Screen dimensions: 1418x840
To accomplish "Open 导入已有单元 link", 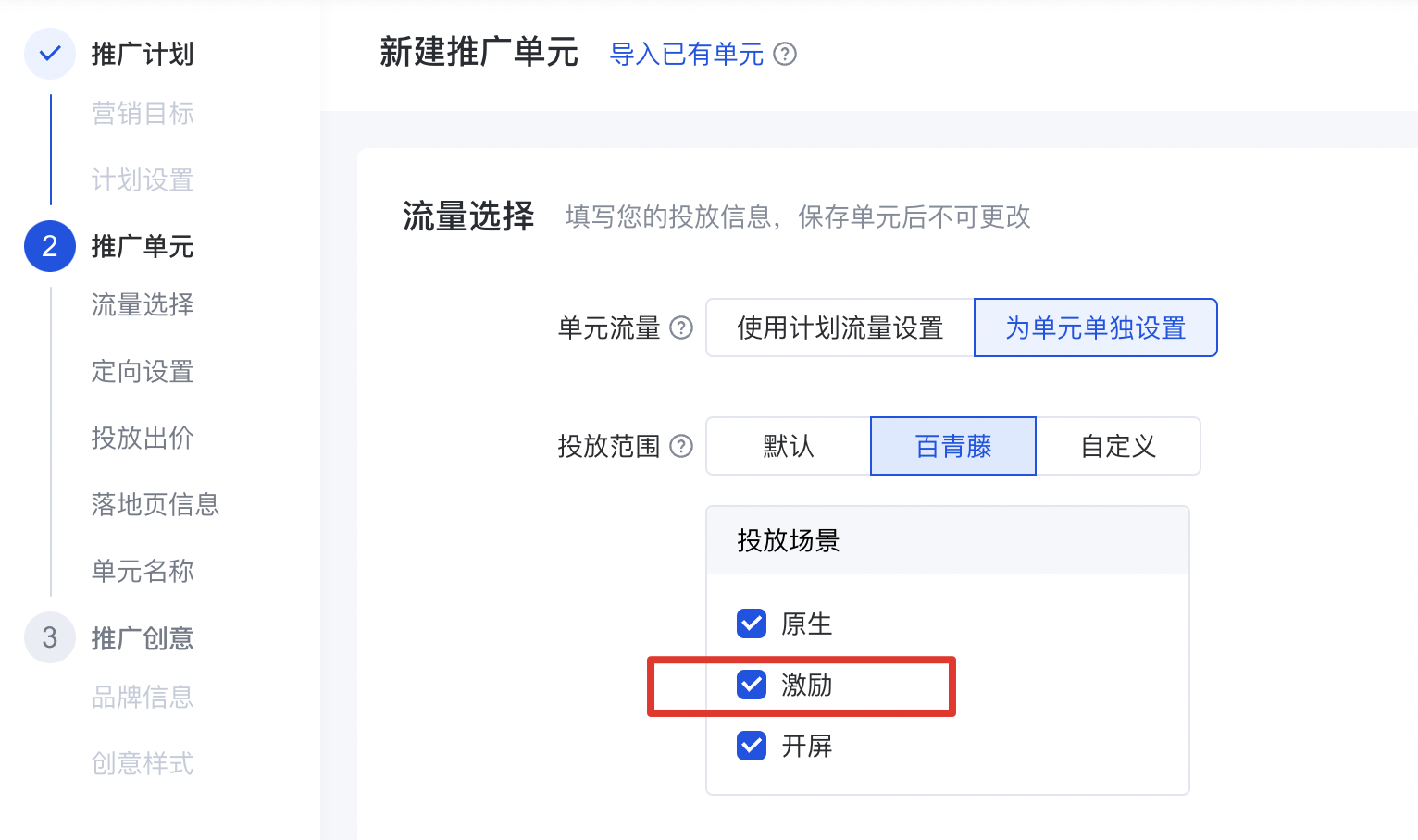I will [x=686, y=54].
